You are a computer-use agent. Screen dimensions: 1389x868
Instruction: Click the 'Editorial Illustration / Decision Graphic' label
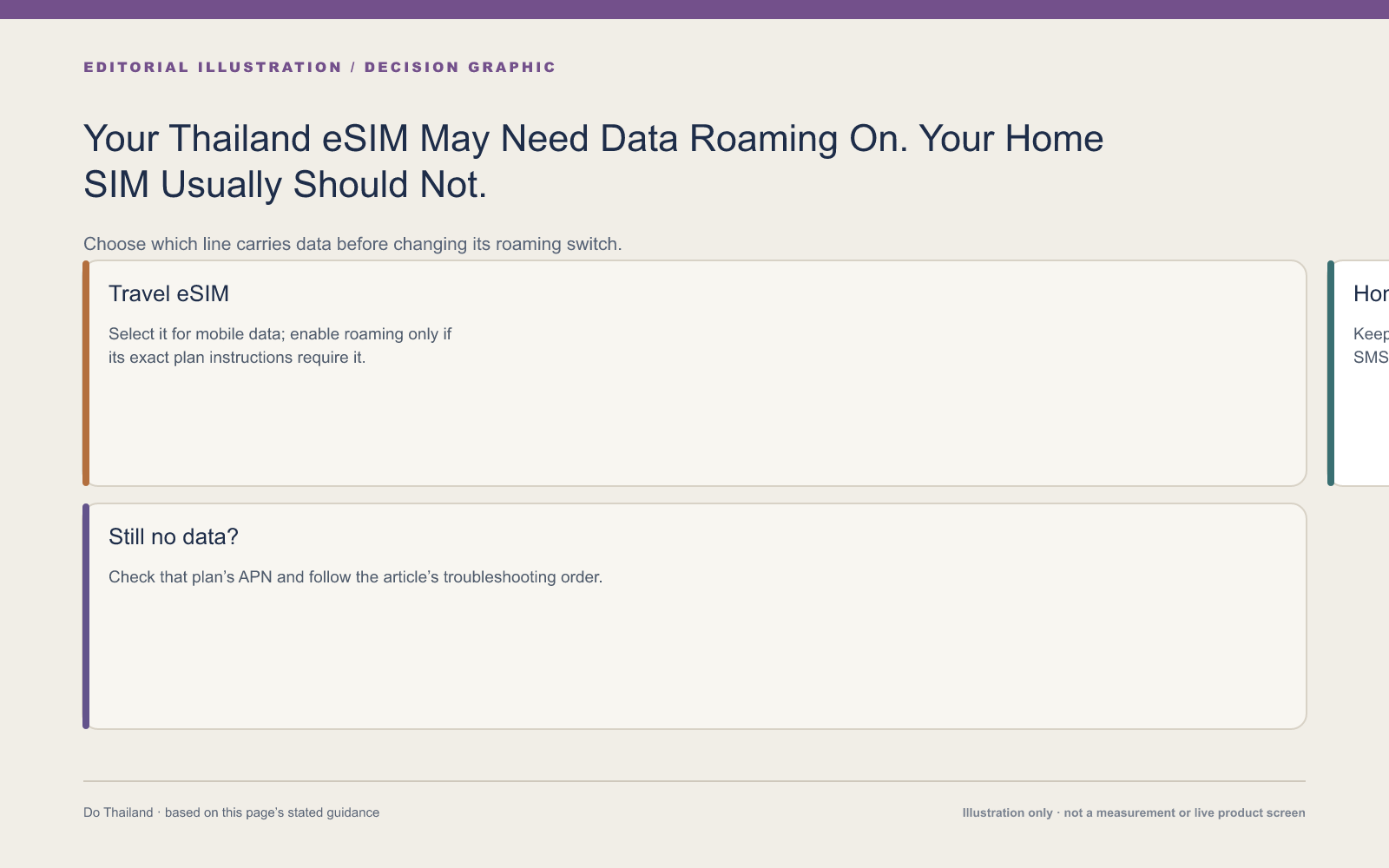click(x=319, y=67)
